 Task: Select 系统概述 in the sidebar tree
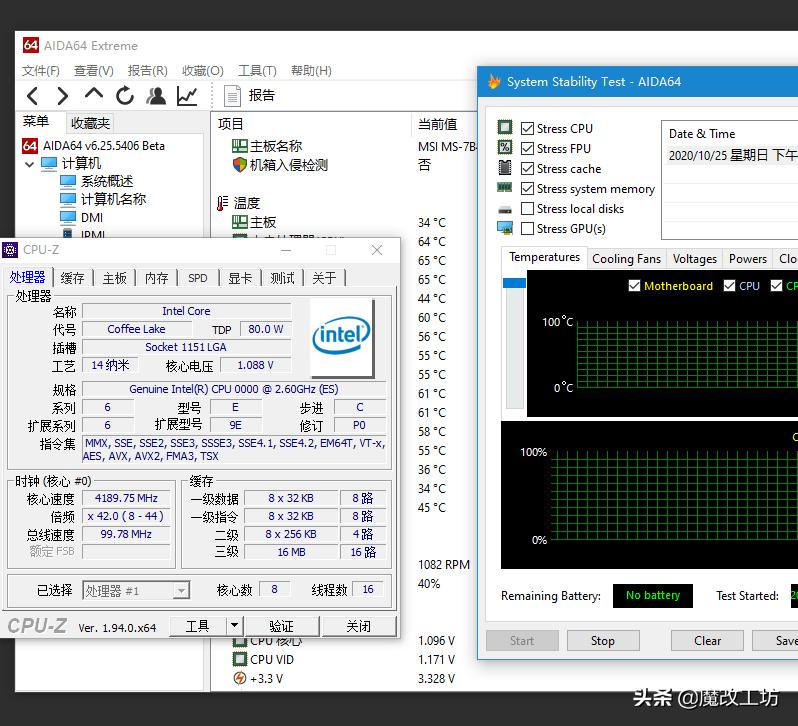pyautogui.click(x=106, y=181)
